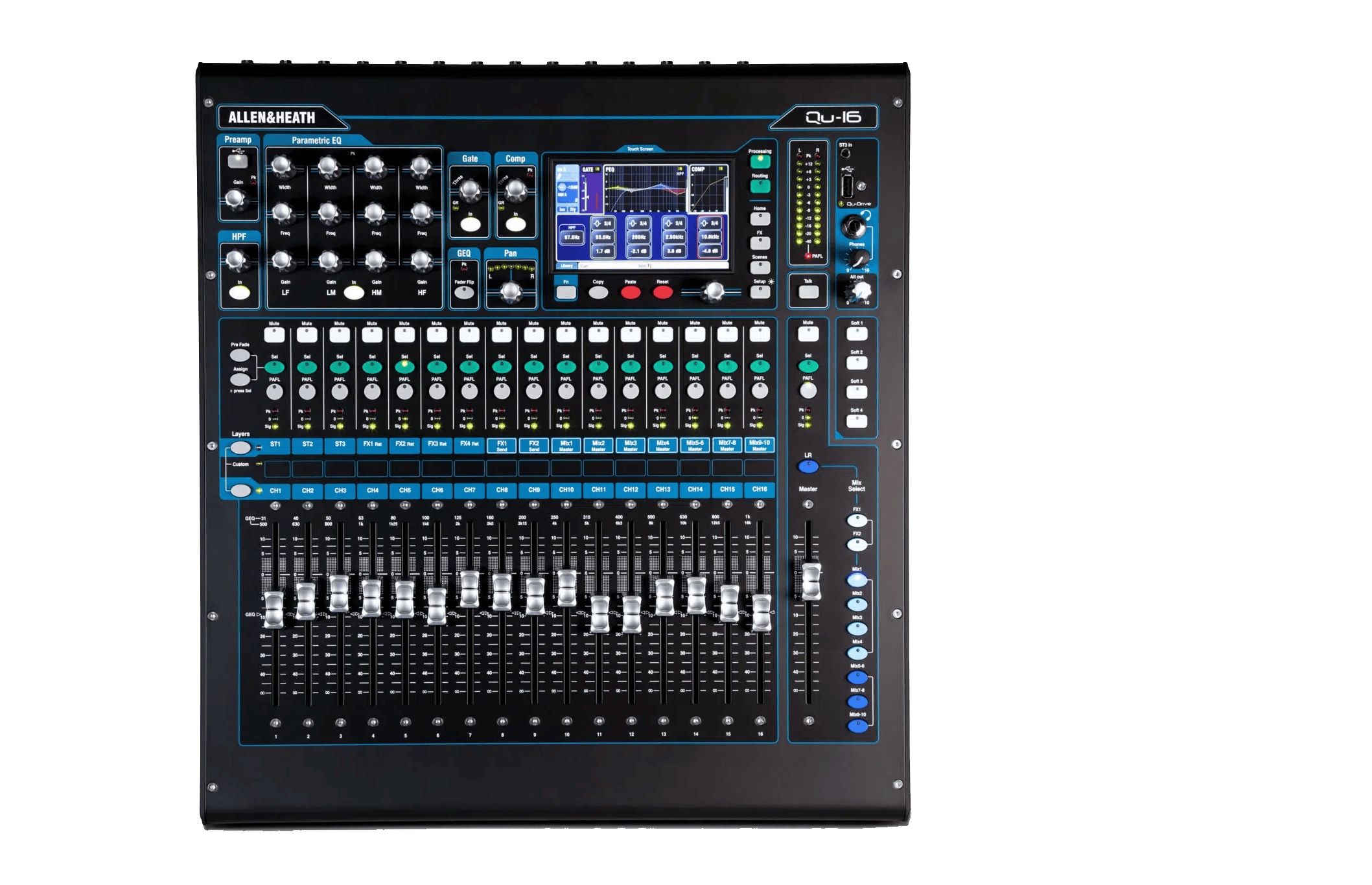This screenshot has width=1372, height=885.
Task: Mute channel 16 with its Mute key
Action: [x=760, y=334]
